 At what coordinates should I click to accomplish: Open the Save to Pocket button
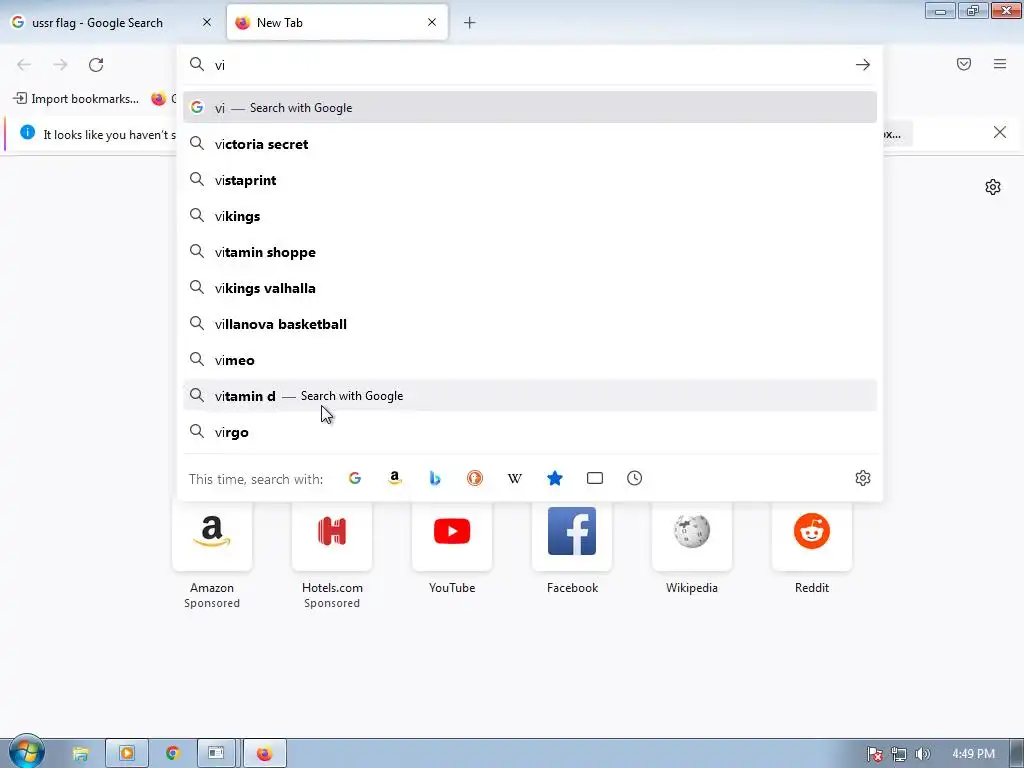pos(964,64)
